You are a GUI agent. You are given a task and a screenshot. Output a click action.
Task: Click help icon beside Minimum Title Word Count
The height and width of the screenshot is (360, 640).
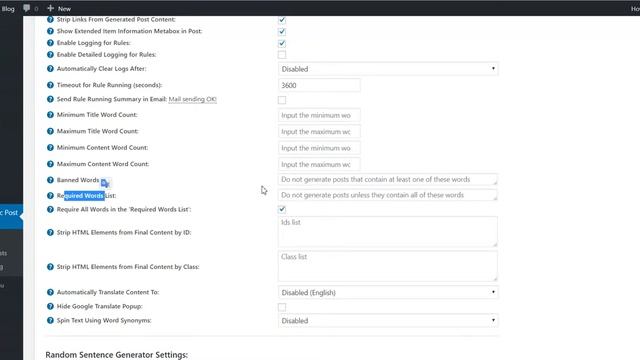50,115
